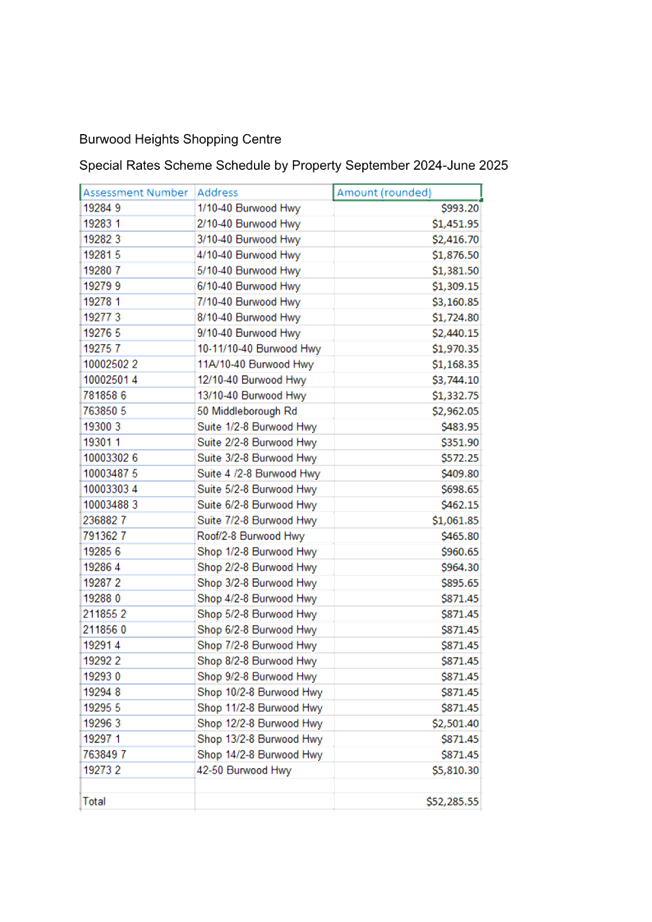Select assessment number 10003302 6
Image resolution: width=652 pixels, height=922 pixels.
pyautogui.click(x=111, y=458)
